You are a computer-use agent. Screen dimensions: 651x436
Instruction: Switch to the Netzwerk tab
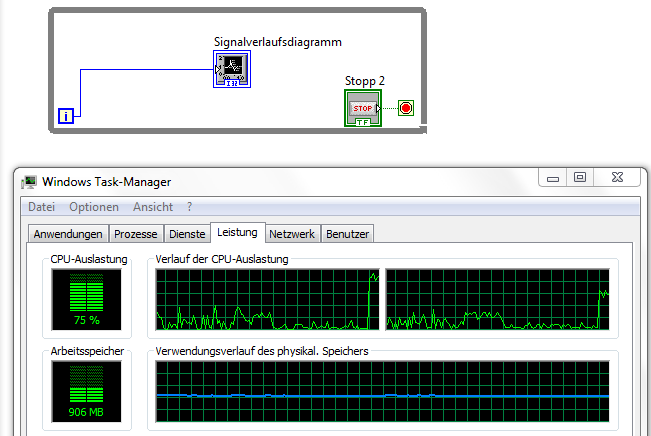pyautogui.click(x=292, y=234)
